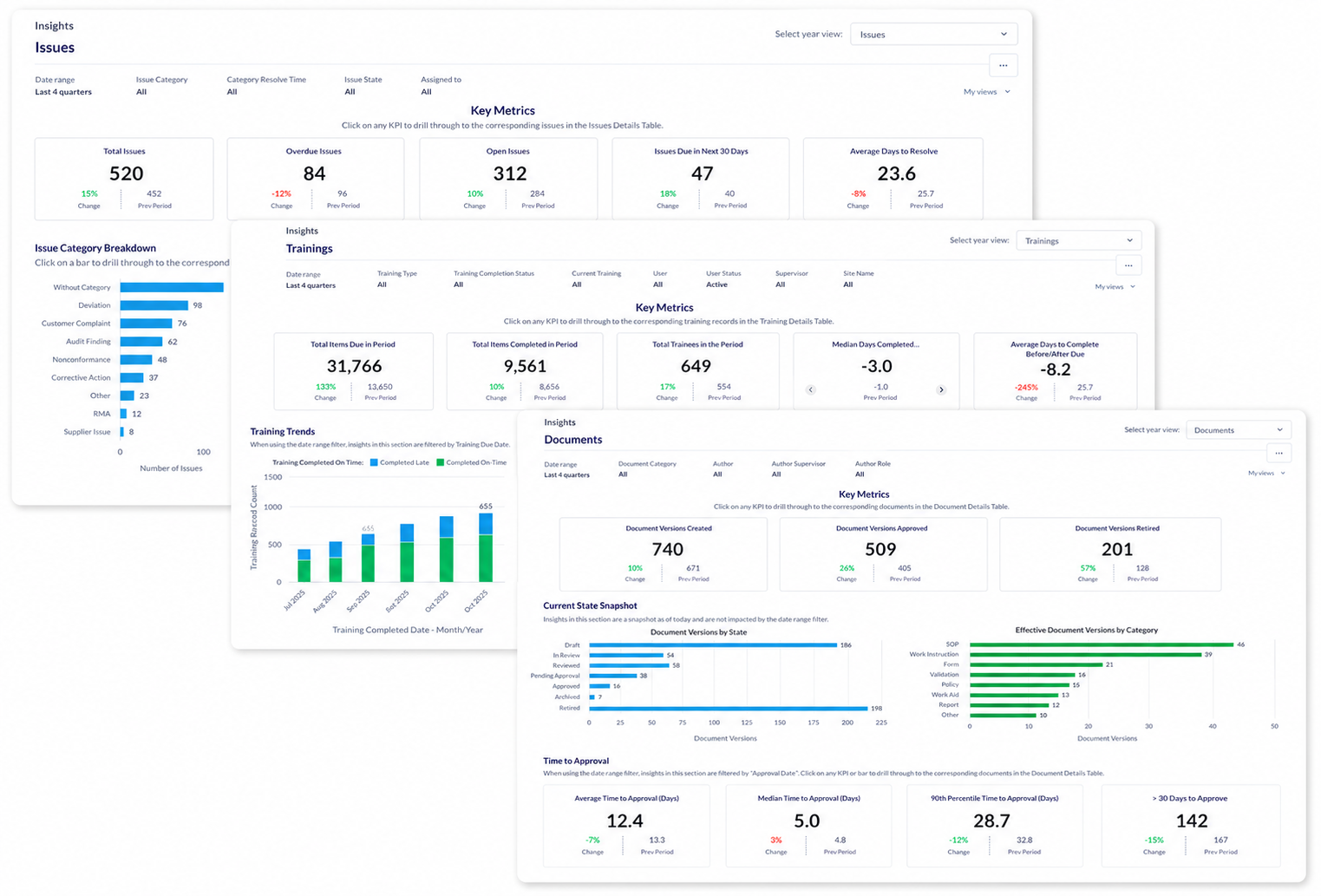1321x896 pixels.
Task: Click the Corrective Action bar
Action: pos(132,377)
